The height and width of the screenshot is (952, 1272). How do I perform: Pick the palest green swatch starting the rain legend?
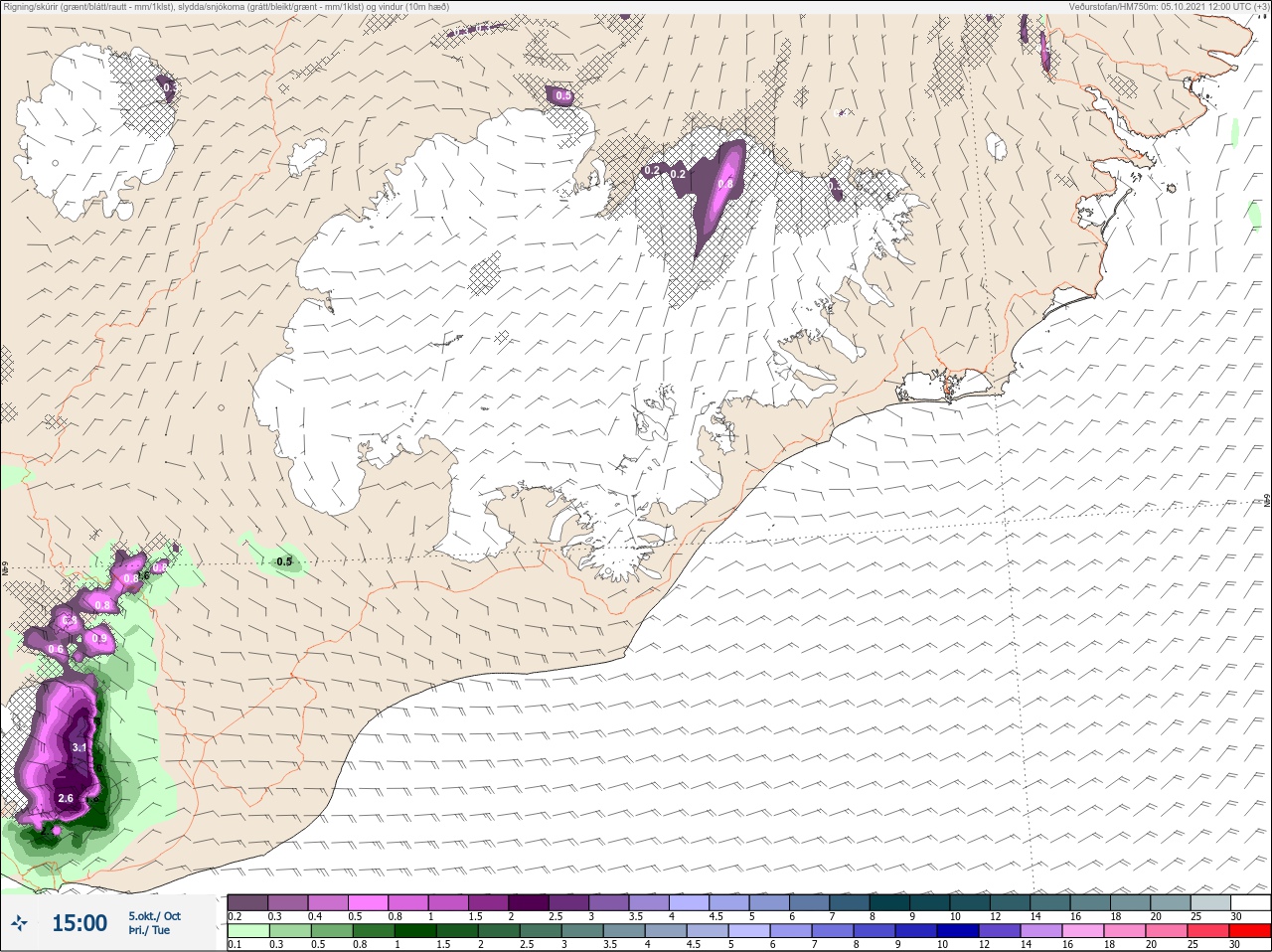(248, 931)
